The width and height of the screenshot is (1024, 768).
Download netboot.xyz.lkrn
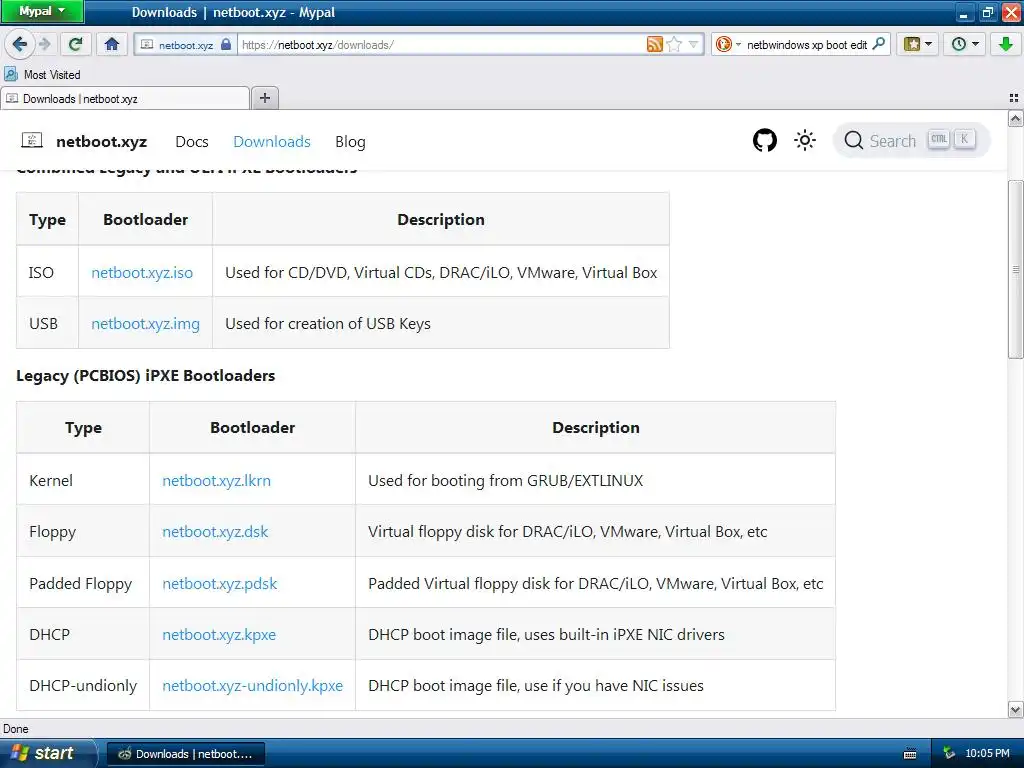216,481
